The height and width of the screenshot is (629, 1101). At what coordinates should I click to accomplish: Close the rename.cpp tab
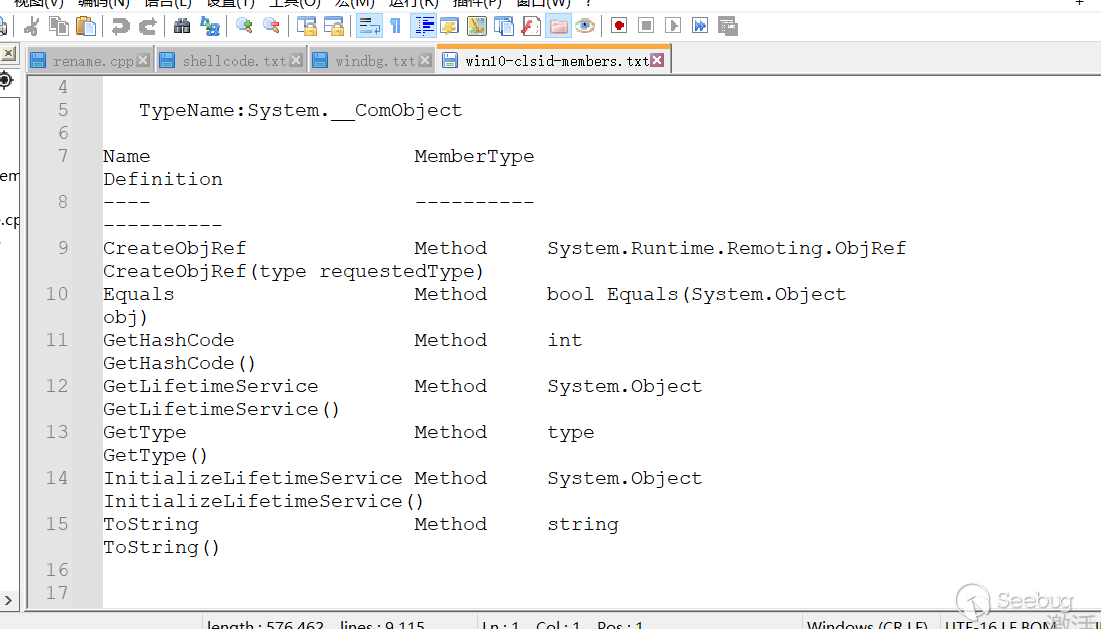click(143, 60)
